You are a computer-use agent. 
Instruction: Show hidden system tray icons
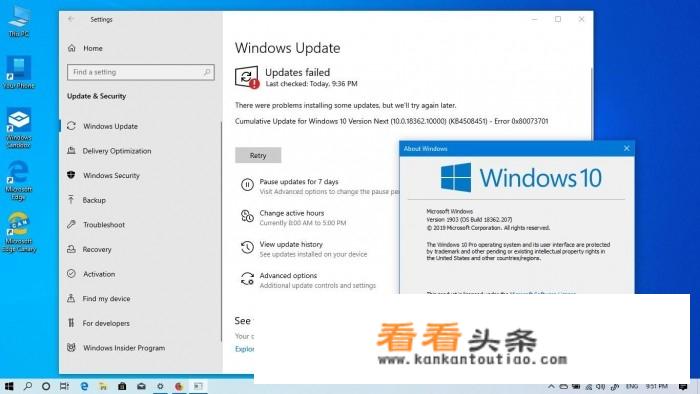551,386
